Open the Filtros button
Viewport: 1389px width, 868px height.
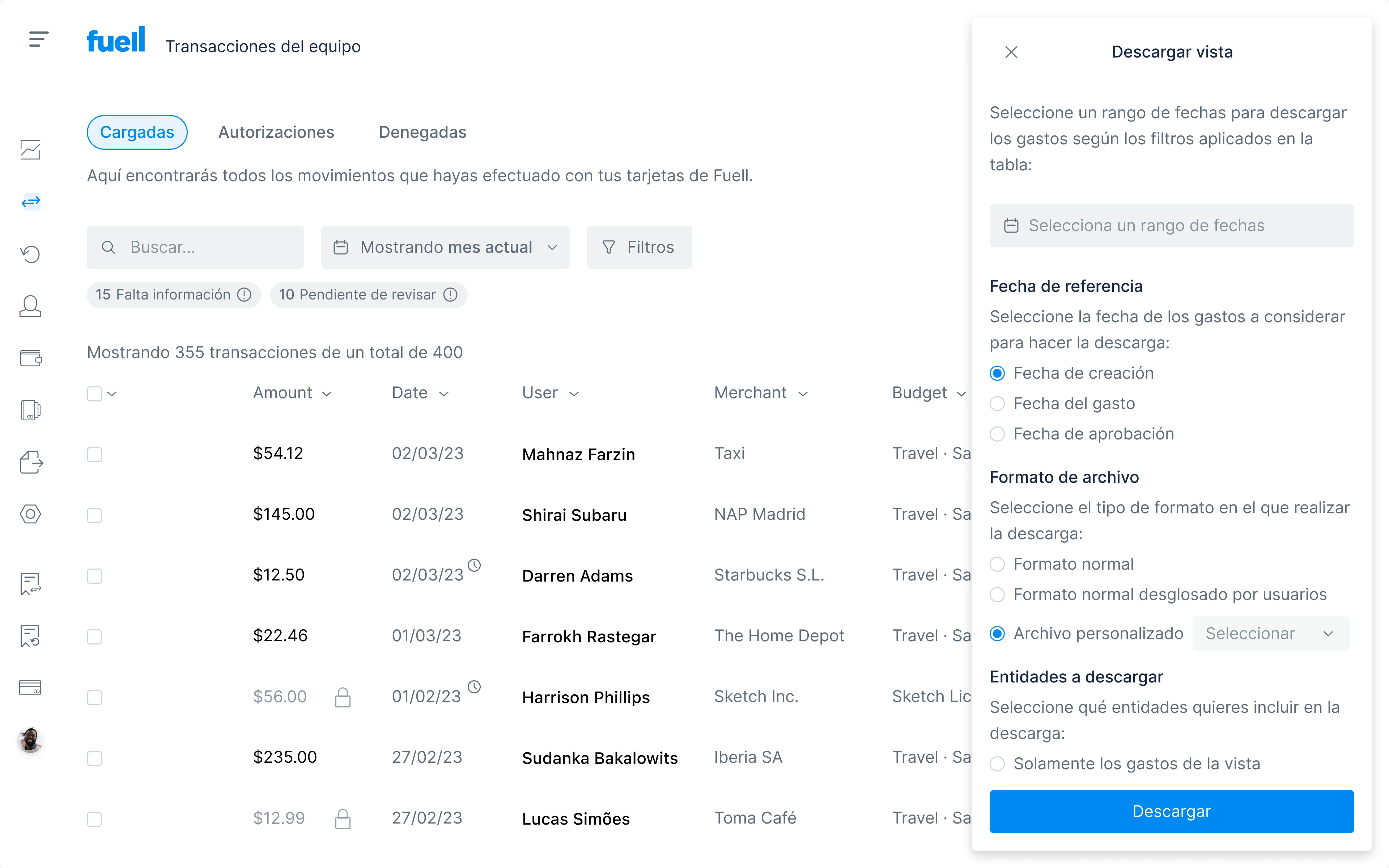(639, 247)
